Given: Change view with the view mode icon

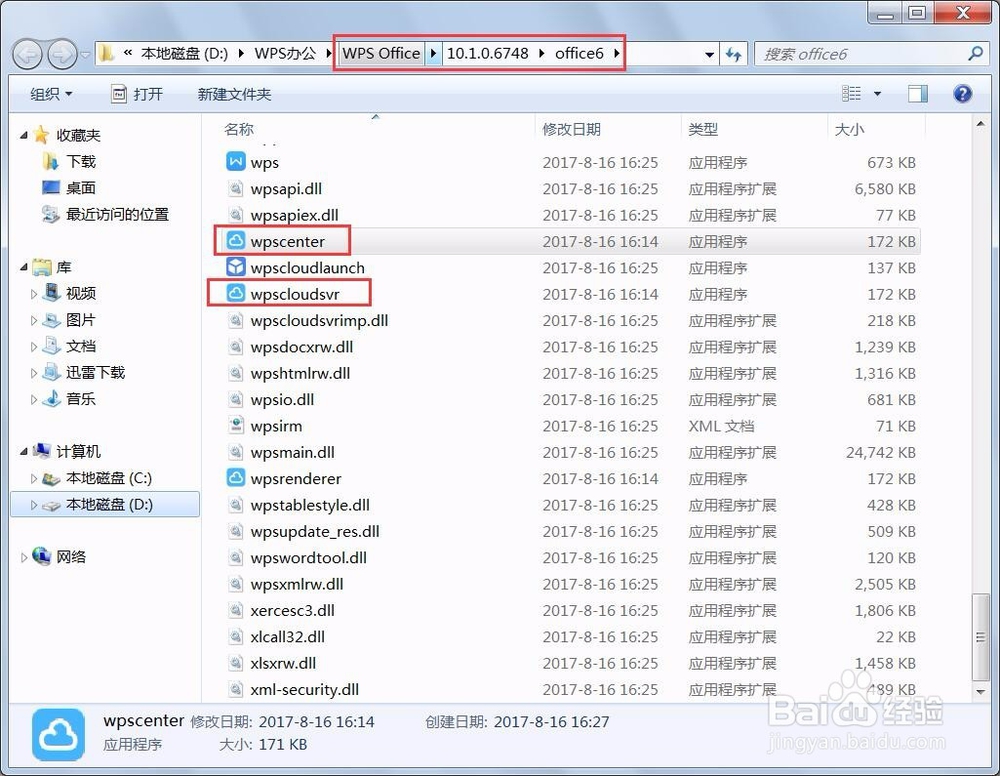Looking at the screenshot, I should [x=851, y=94].
